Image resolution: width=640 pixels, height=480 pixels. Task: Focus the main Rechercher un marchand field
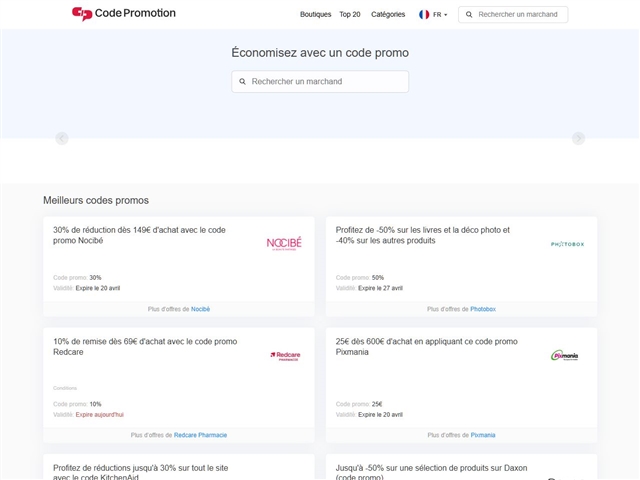click(x=320, y=82)
